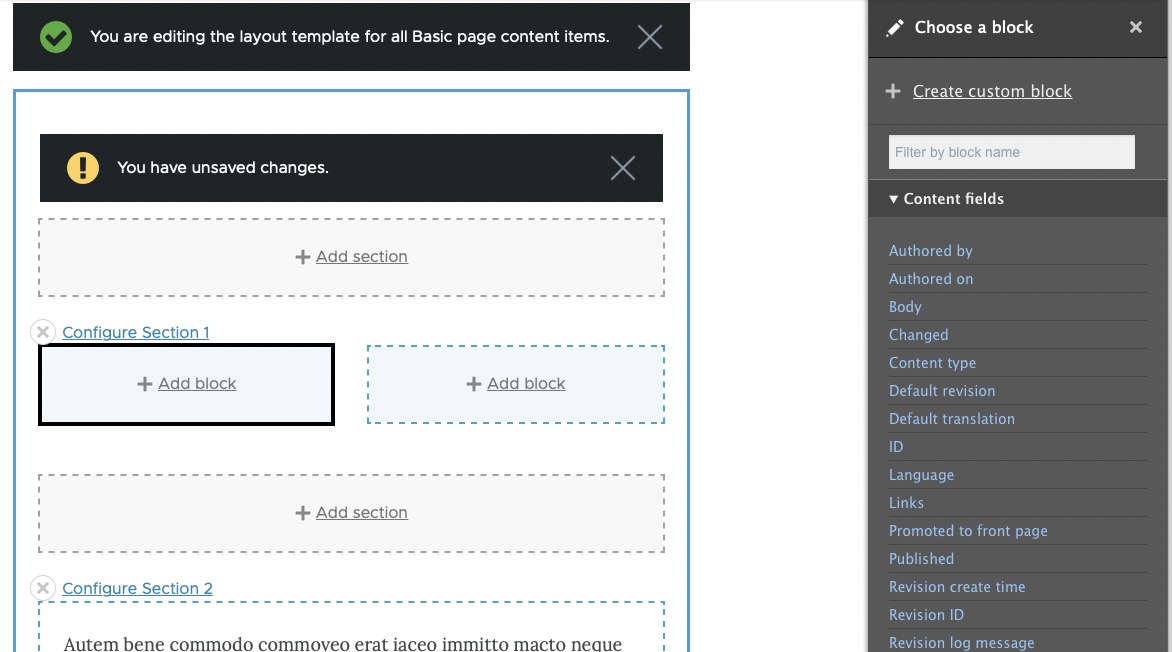Click the pencil icon in Choose a block header
The height and width of the screenshot is (652, 1172).
pos(894,27)
